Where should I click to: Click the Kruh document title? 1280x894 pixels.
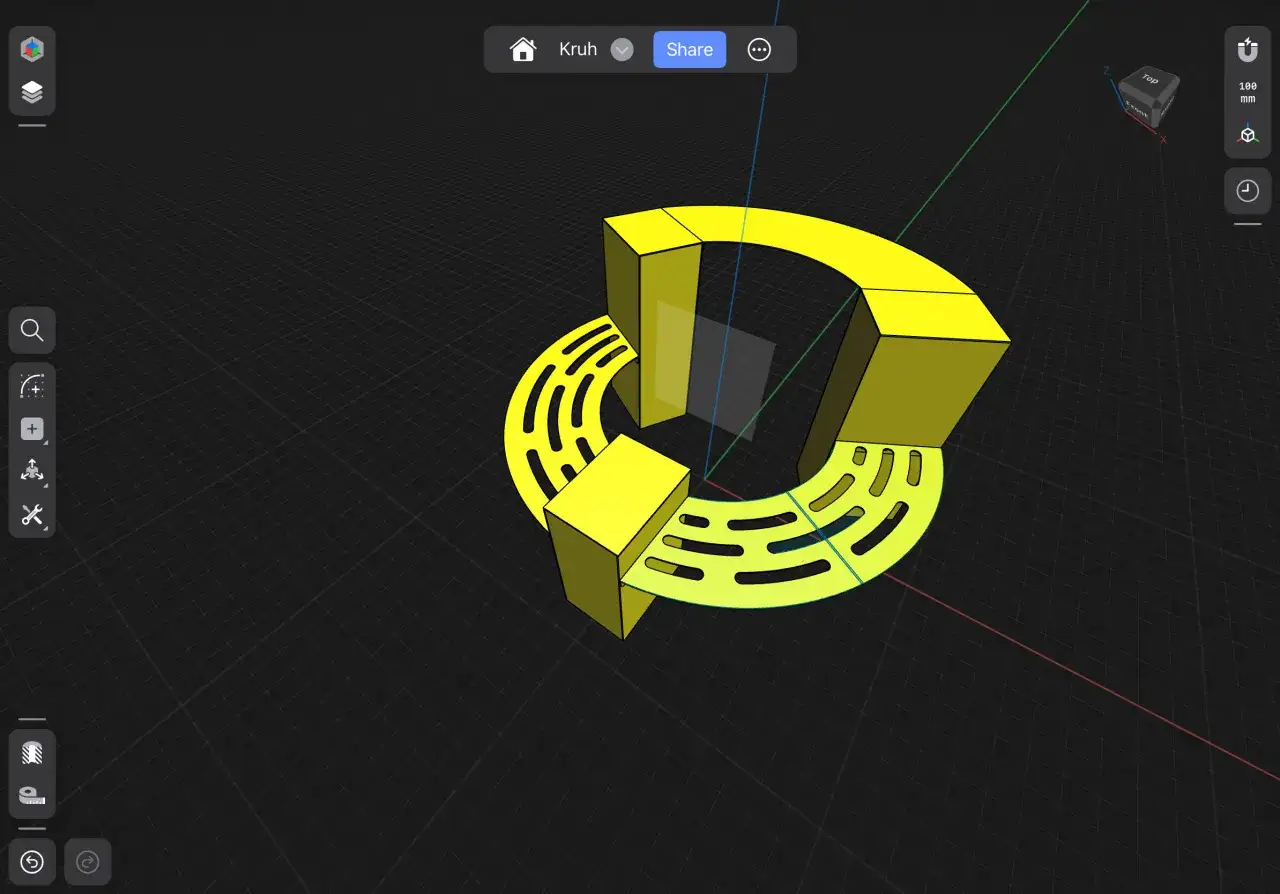point(578,50)
